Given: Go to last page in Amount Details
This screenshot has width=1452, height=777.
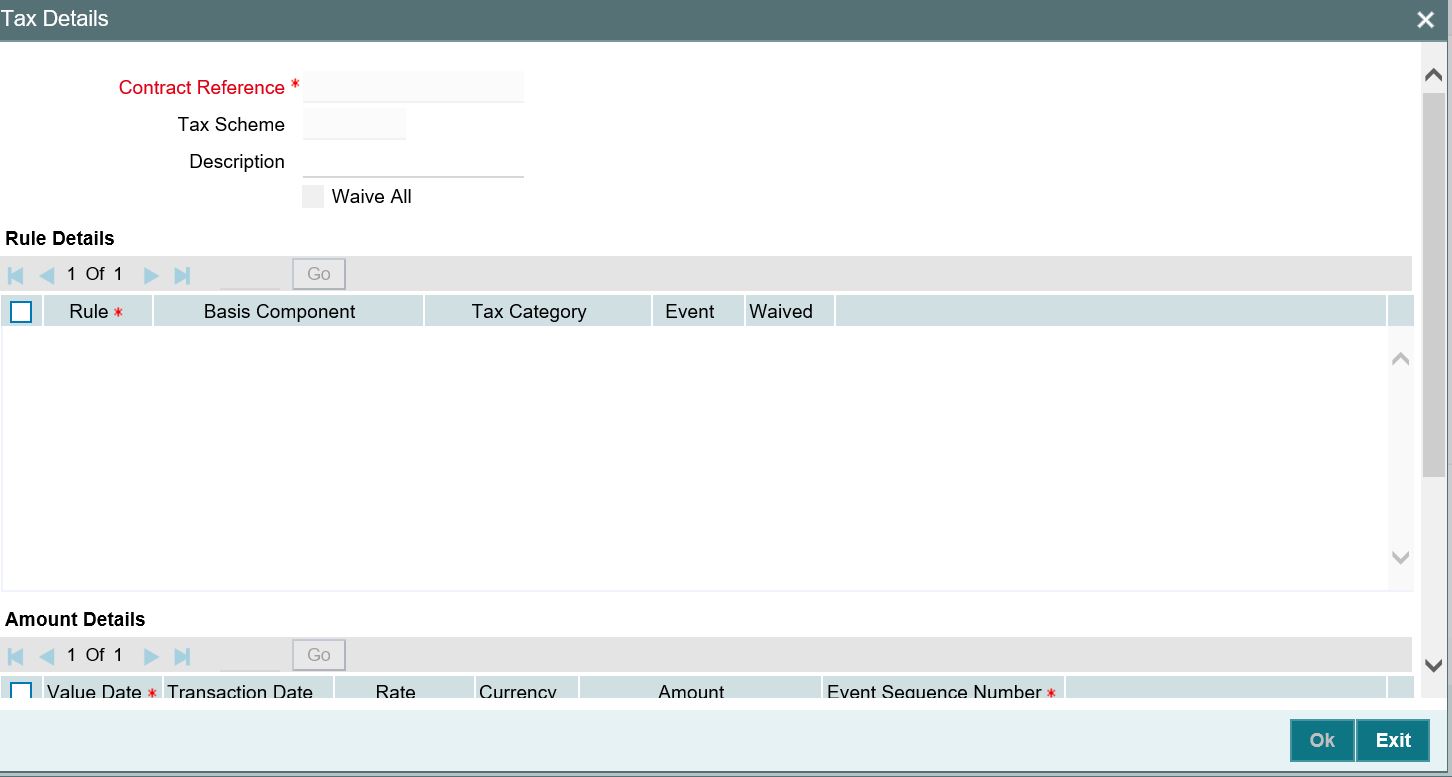Looking at the screenshot, I should click(182, 656).
